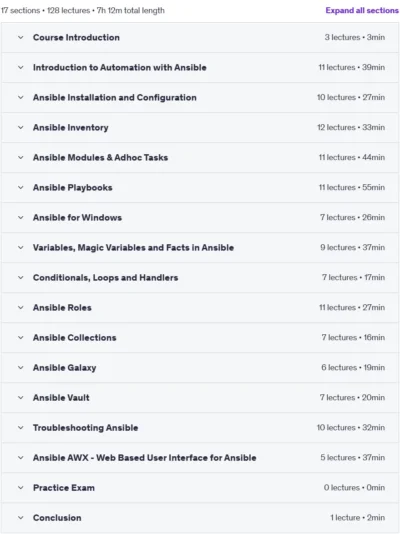Click the Ansible Galaxy section title

(x=65, y=368)
